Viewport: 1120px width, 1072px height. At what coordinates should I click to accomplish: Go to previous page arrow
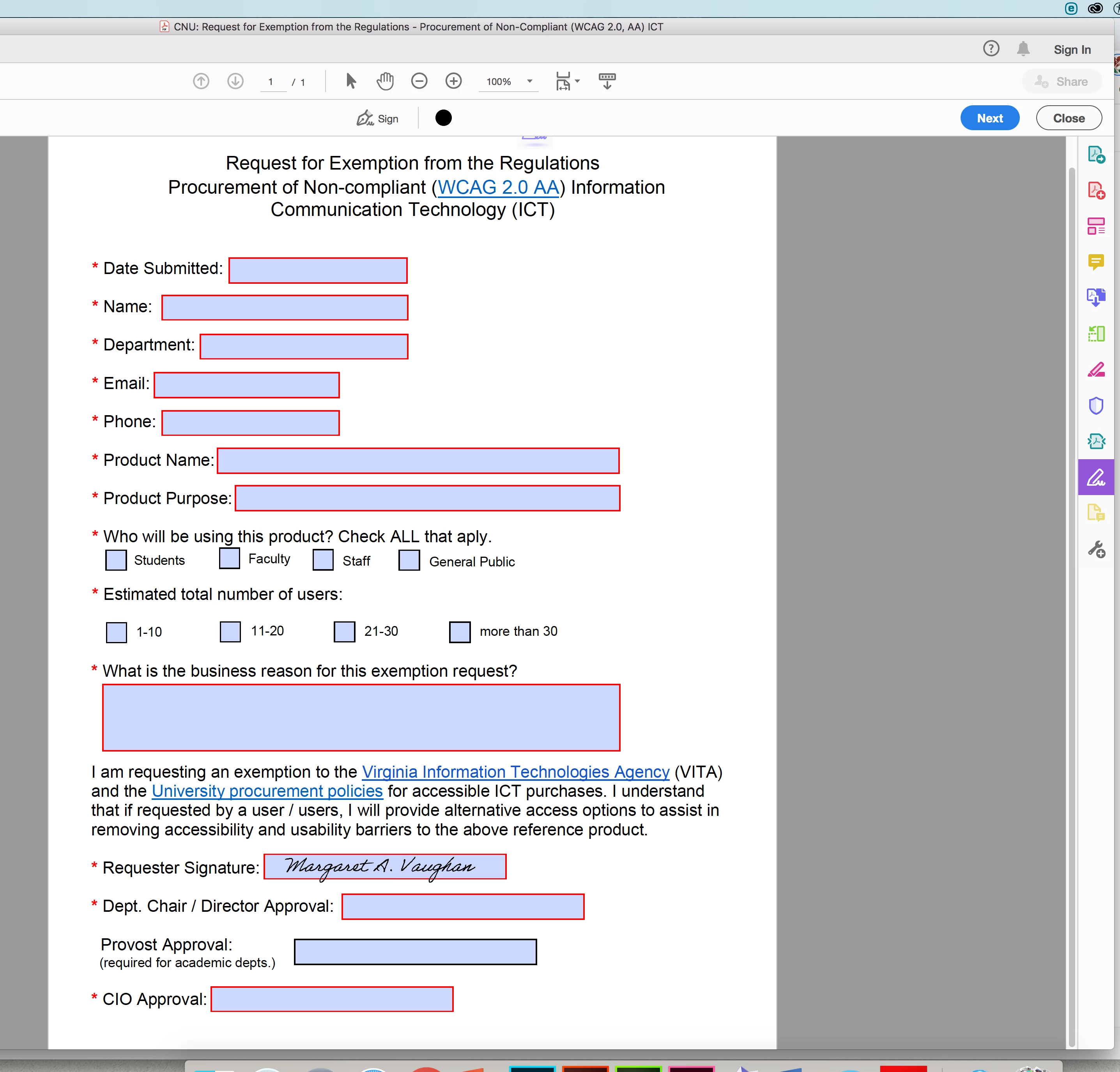pyautogui.click(x=201, y=81)
